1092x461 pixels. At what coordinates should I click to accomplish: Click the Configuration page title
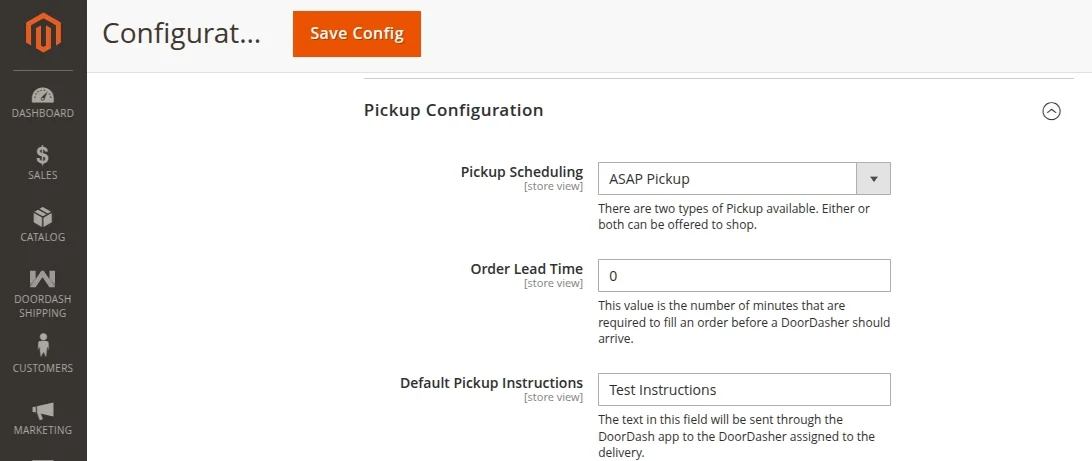[181, 34]
